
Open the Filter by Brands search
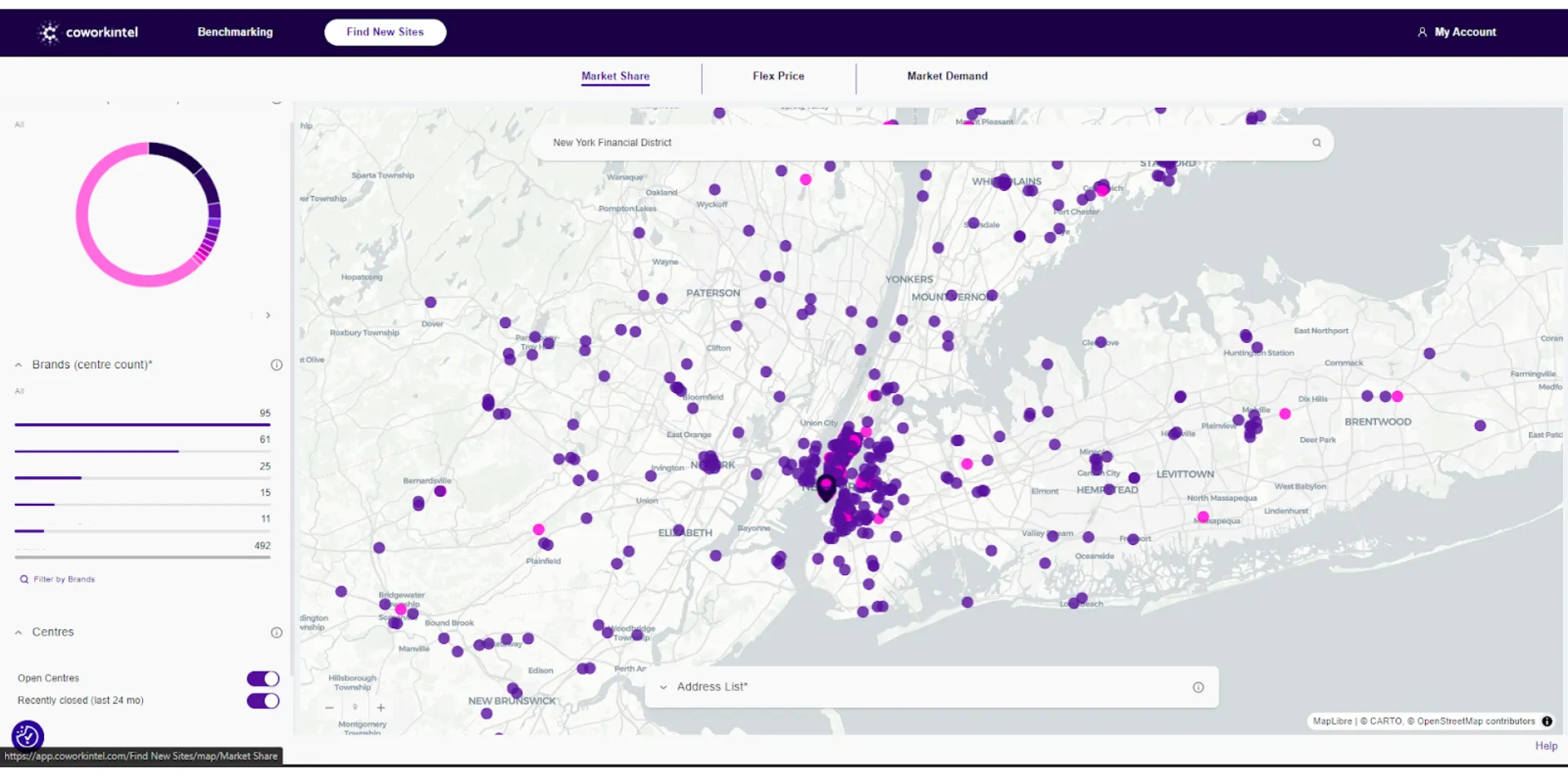pos(57,578)
